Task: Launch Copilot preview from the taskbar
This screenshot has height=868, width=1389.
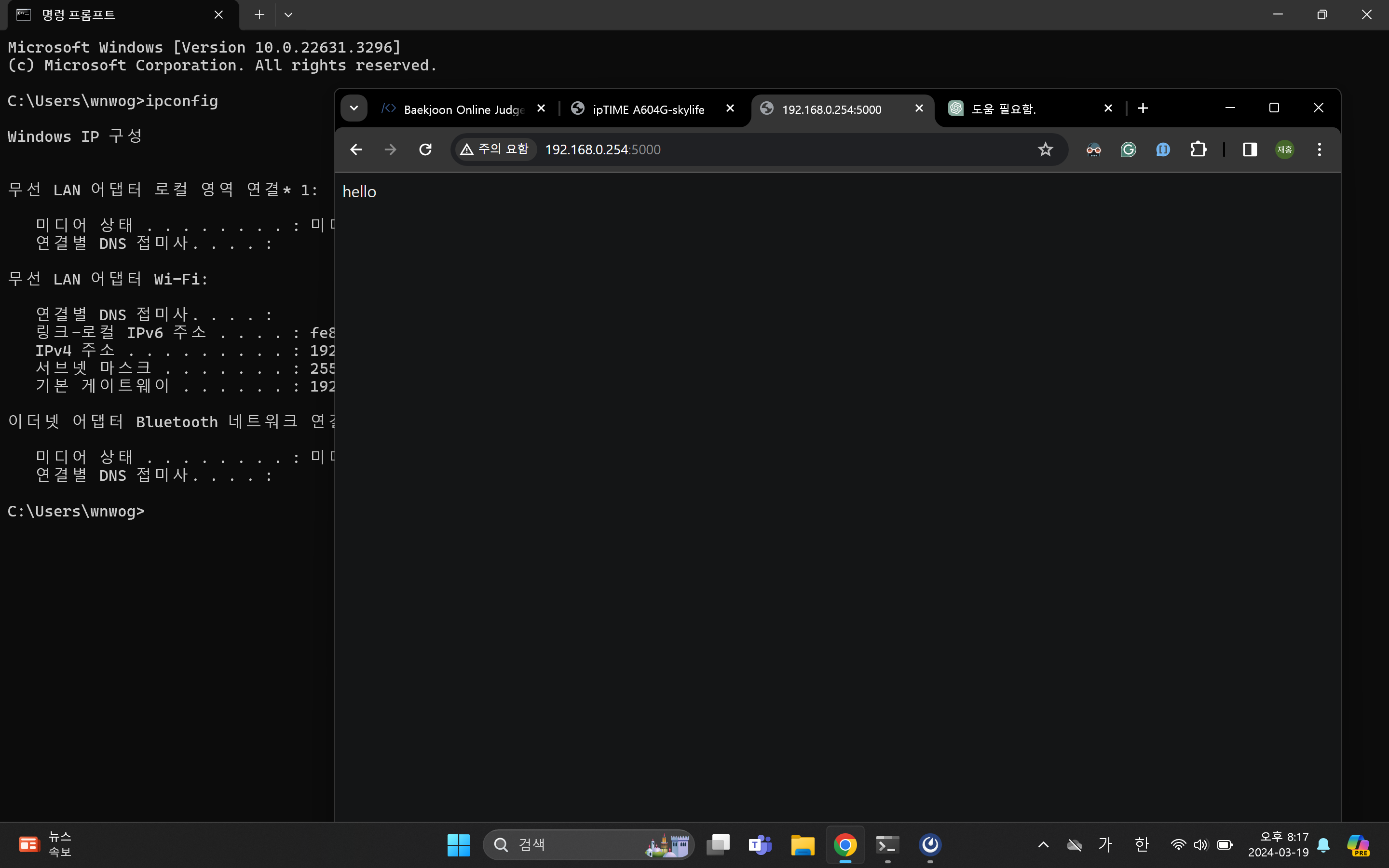Action: (x=1358, y=845)
